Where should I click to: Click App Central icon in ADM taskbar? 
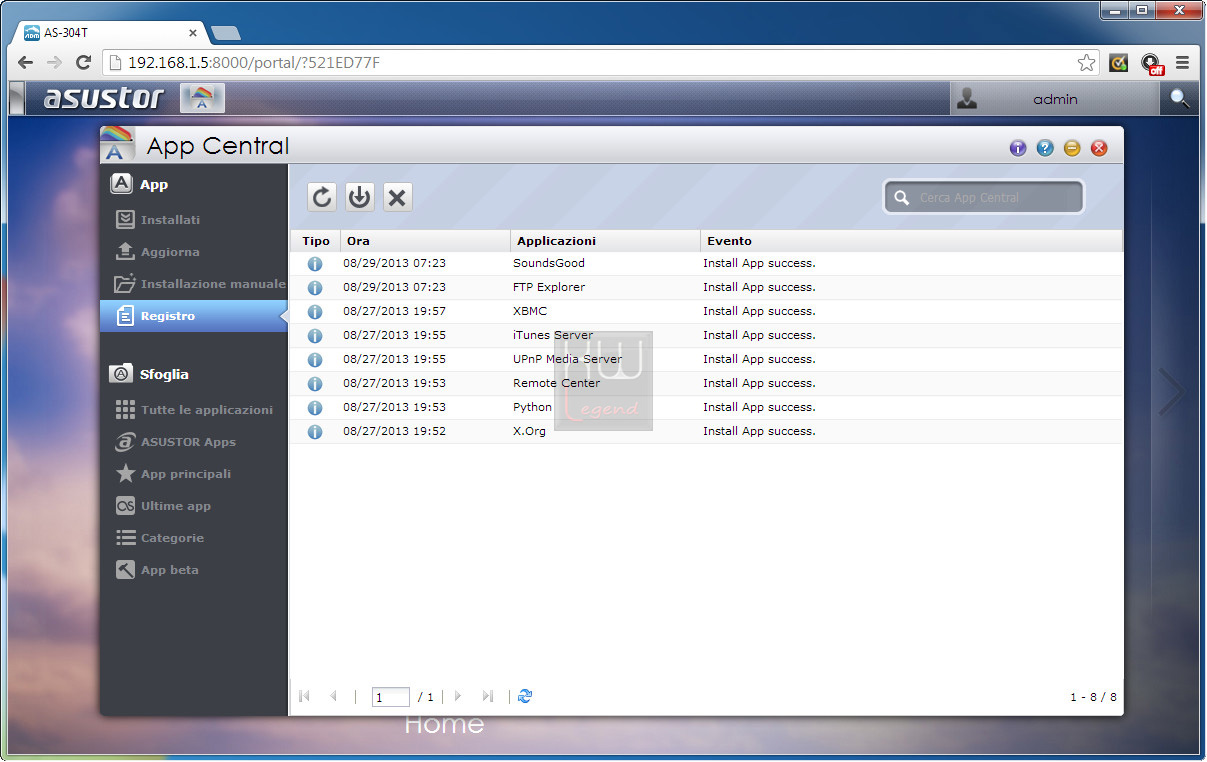(x=202, y=98)
